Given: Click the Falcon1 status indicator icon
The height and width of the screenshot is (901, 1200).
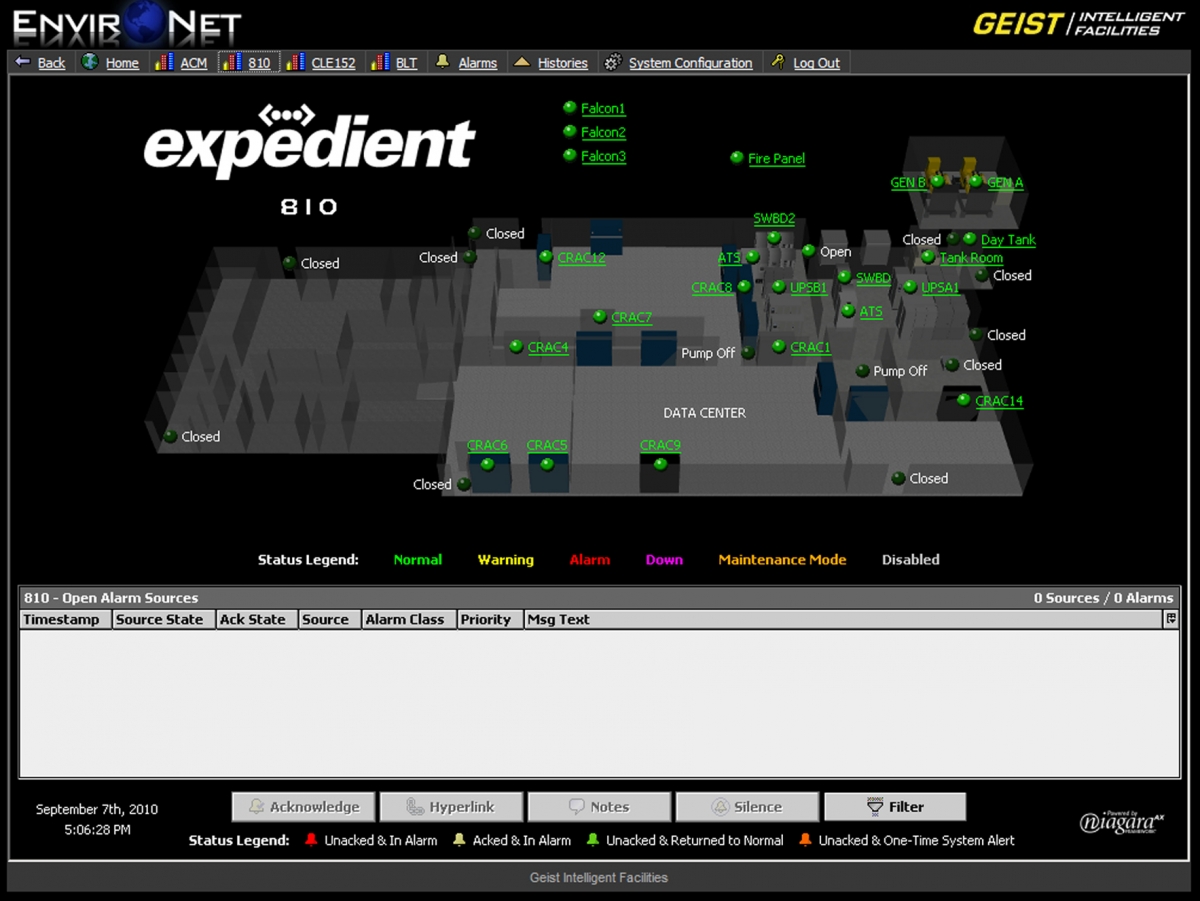Looking at the screenshot, I should coord(570,108).
